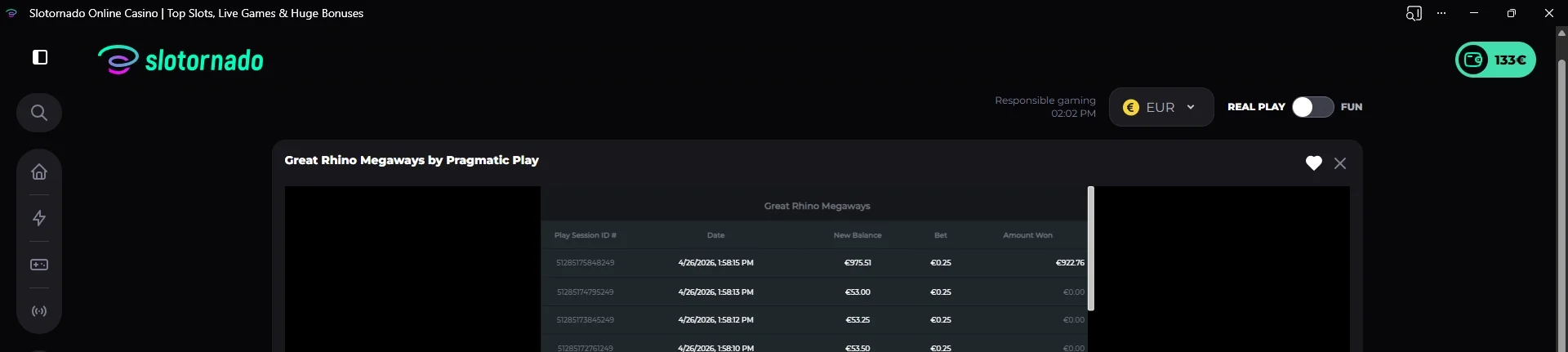Click date 4/26/2026, 1:58:15 PM
The height and width of the screenshot is (352, 1568).
(715, 263)
